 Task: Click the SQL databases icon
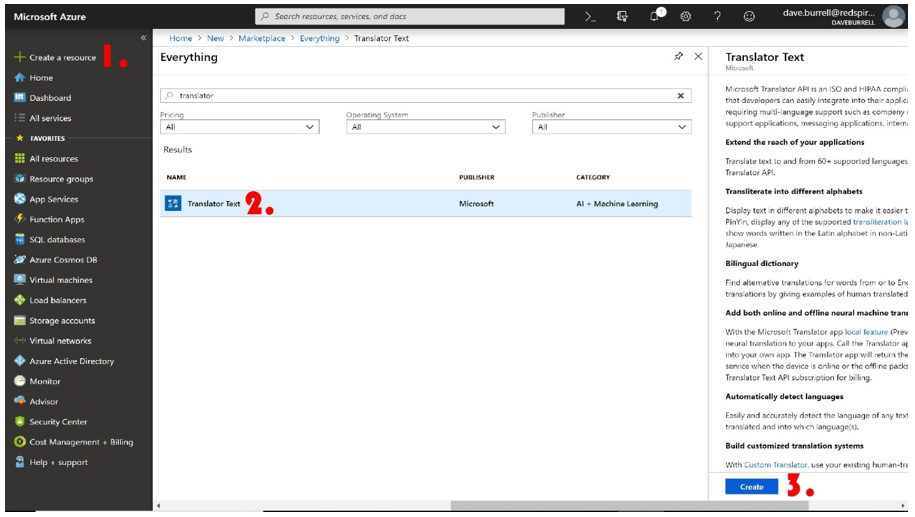(x=20, y=239)
